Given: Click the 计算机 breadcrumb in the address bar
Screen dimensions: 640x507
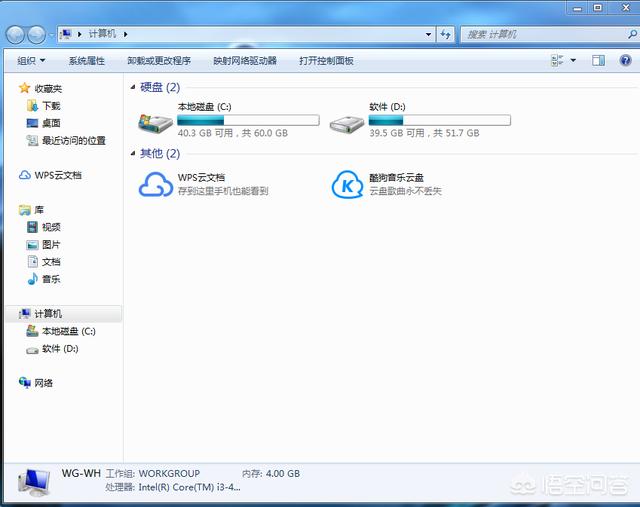Looking at the screenshot, I should tap(102, 34).
